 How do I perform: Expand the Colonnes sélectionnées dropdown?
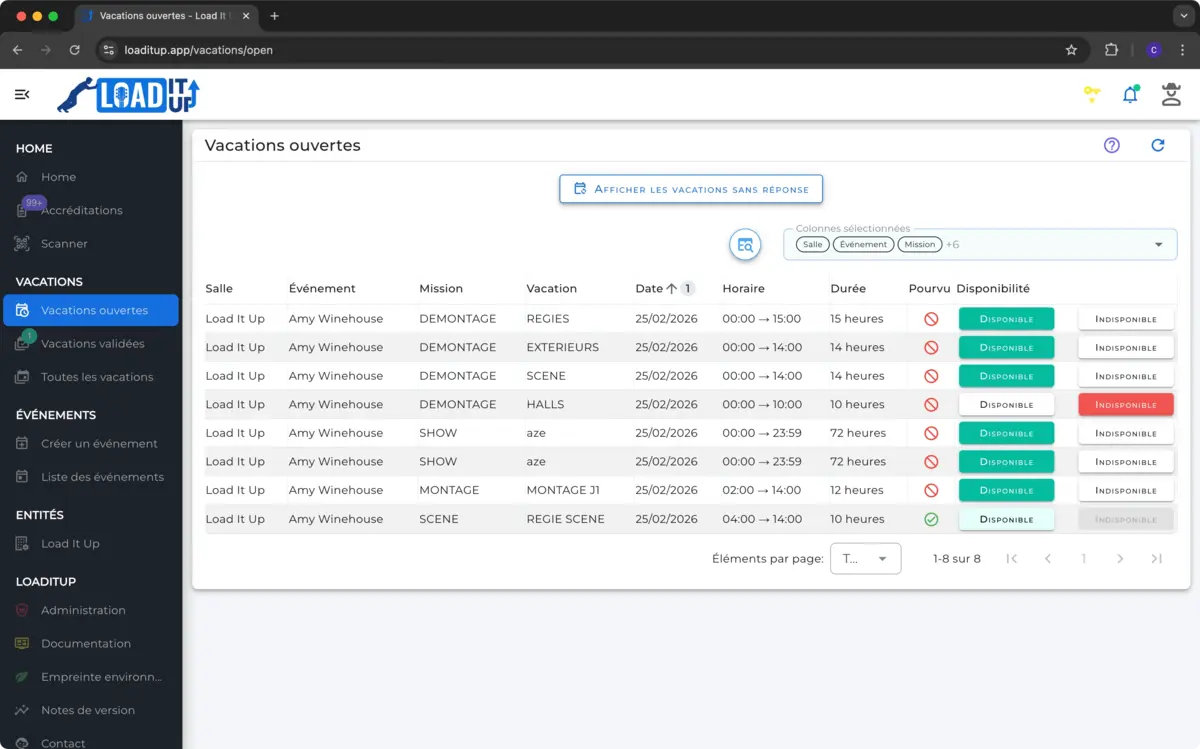click(1158, 245)
